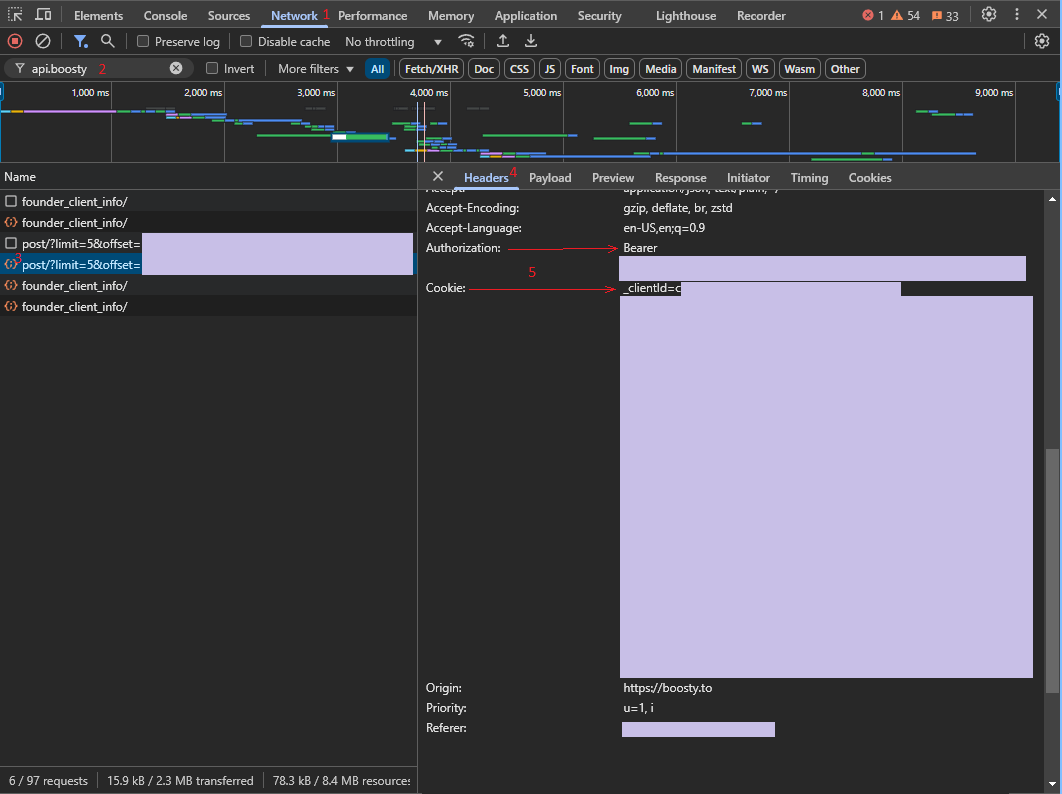Viewport: 1062px width, 794px height.
Task: Open the request Cookies tab
Action: [x=870, y=177]
